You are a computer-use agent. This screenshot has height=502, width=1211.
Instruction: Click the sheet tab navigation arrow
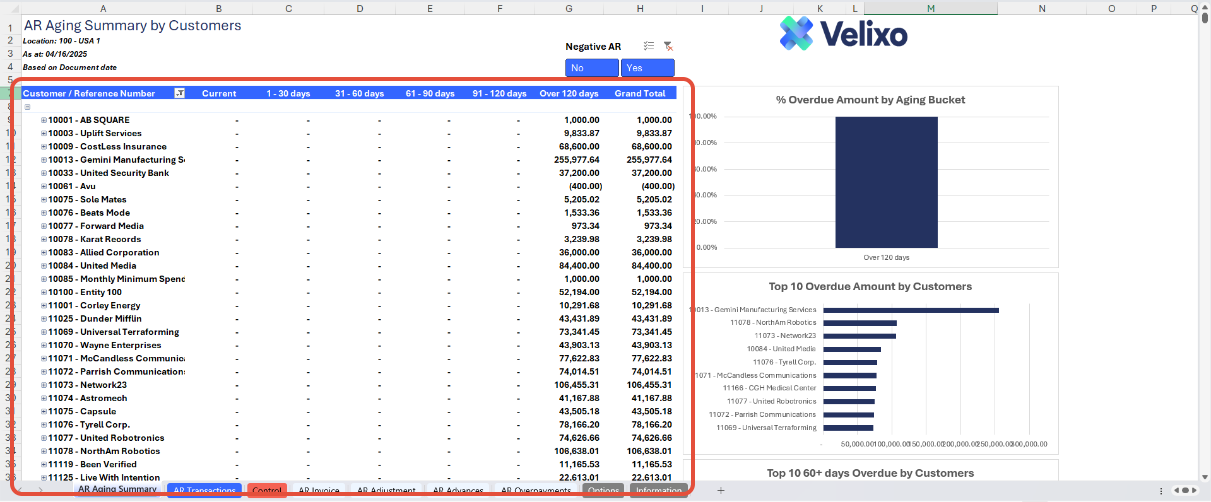coord(40,490)
